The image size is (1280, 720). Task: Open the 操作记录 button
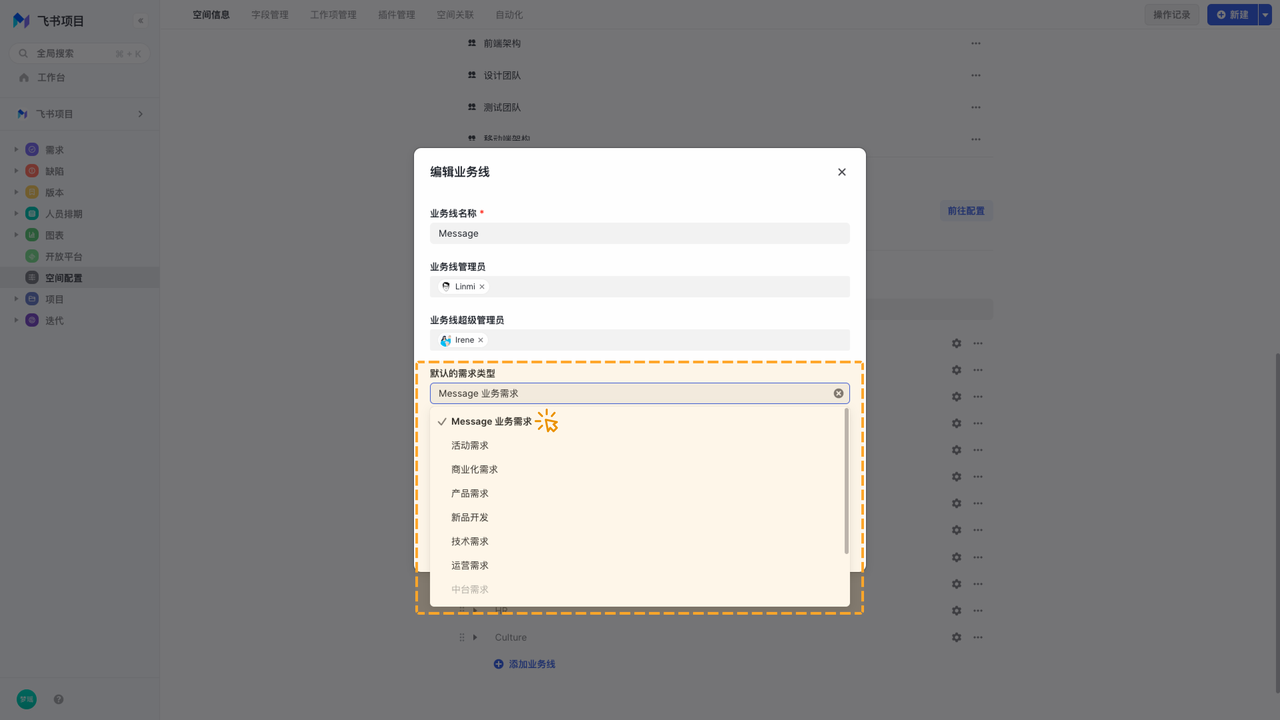coord(1172,15)
